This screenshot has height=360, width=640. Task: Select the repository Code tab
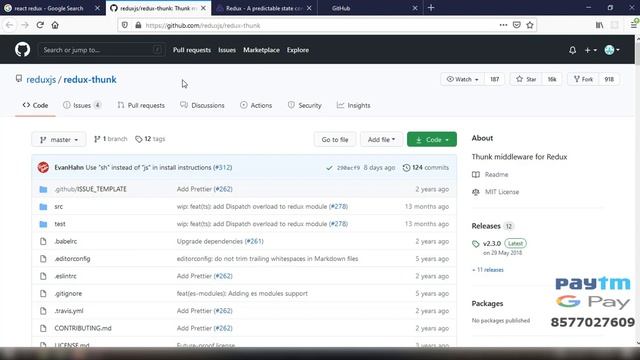pyautogui.click(x=36, y=105)
